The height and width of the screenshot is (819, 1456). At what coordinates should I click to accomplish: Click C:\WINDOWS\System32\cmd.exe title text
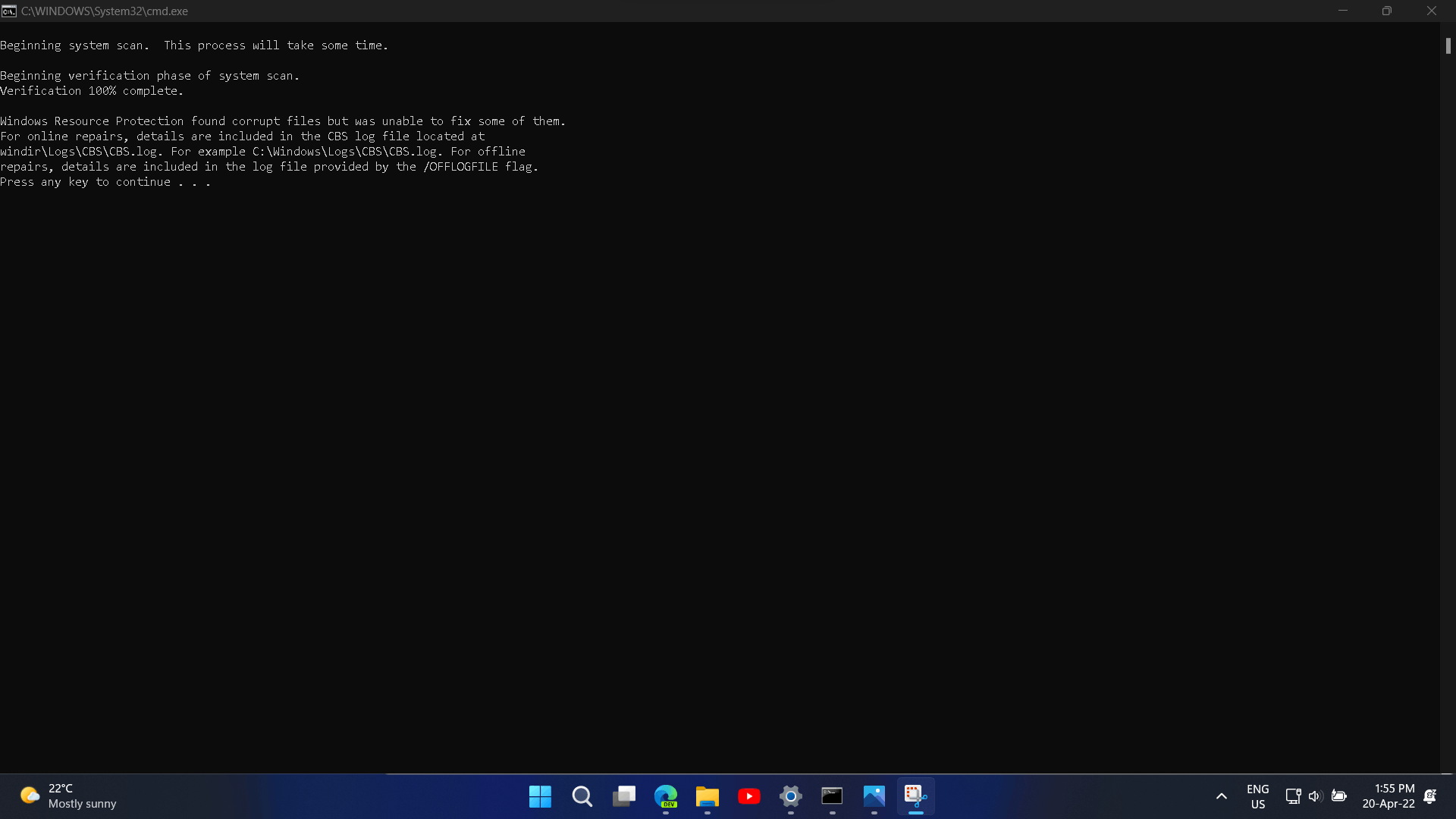pos(105,11)
